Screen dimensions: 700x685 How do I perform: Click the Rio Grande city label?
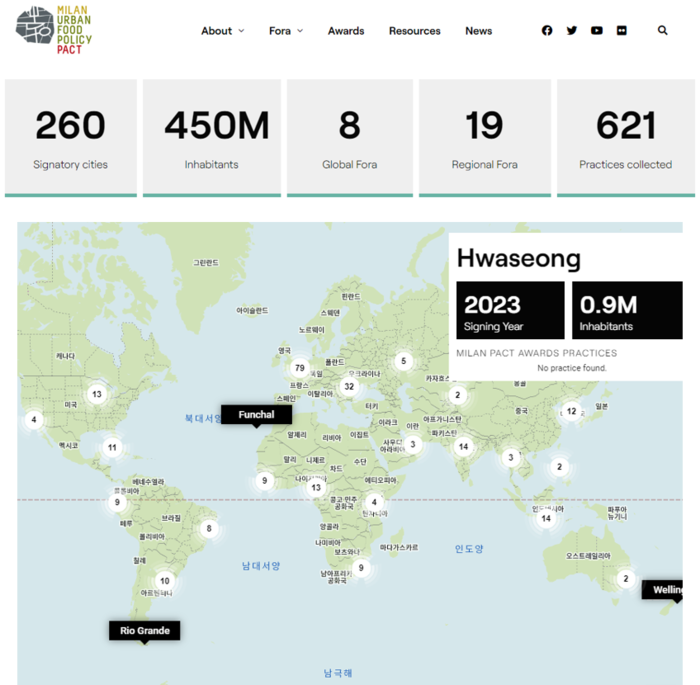point(145,630)
